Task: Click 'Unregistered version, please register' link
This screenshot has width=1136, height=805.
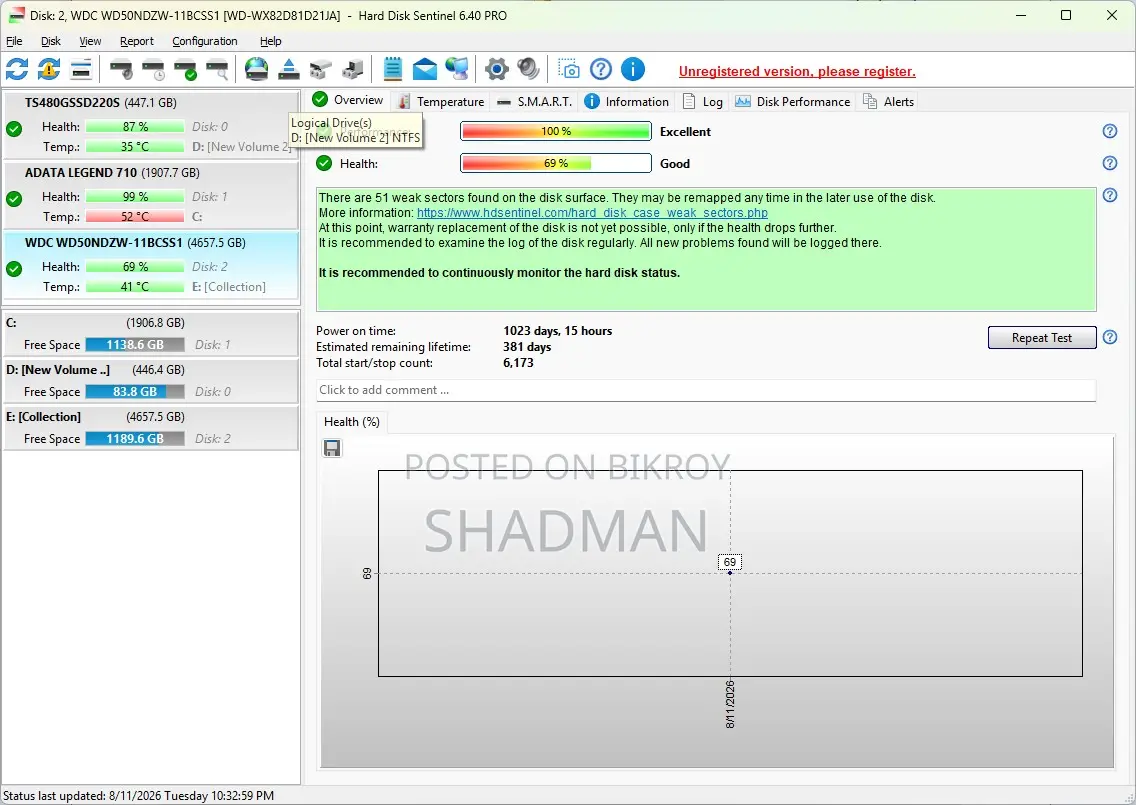Action: click(x=797, y=71)
